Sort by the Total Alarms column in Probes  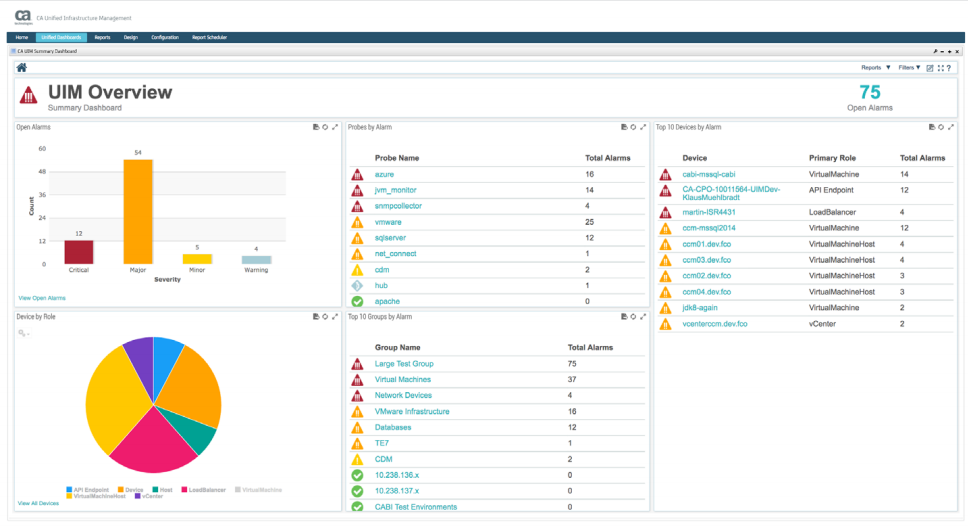tap(607, 159)
